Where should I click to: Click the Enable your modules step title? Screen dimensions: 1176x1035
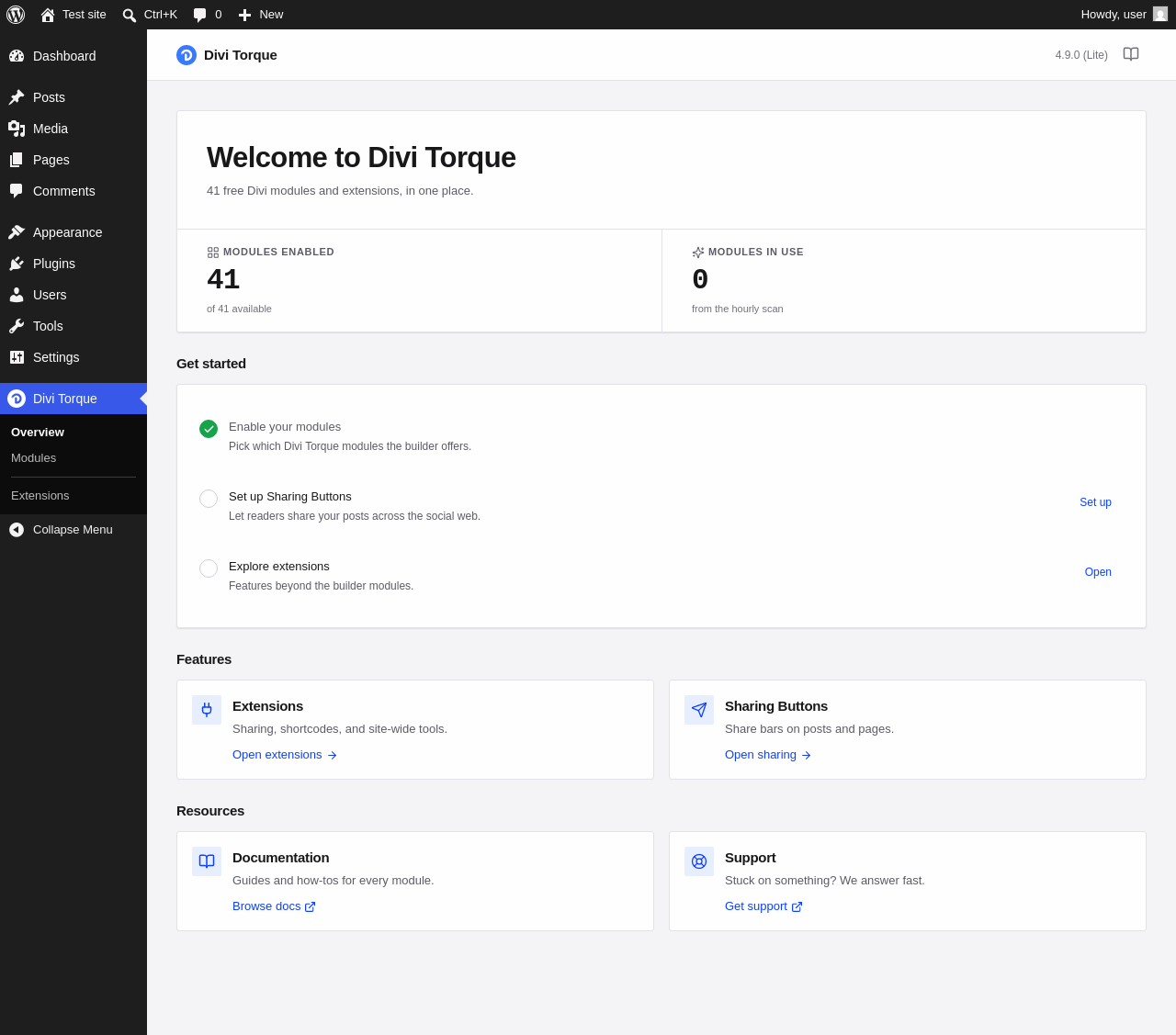pyautogui.click(x=285, y=427)
